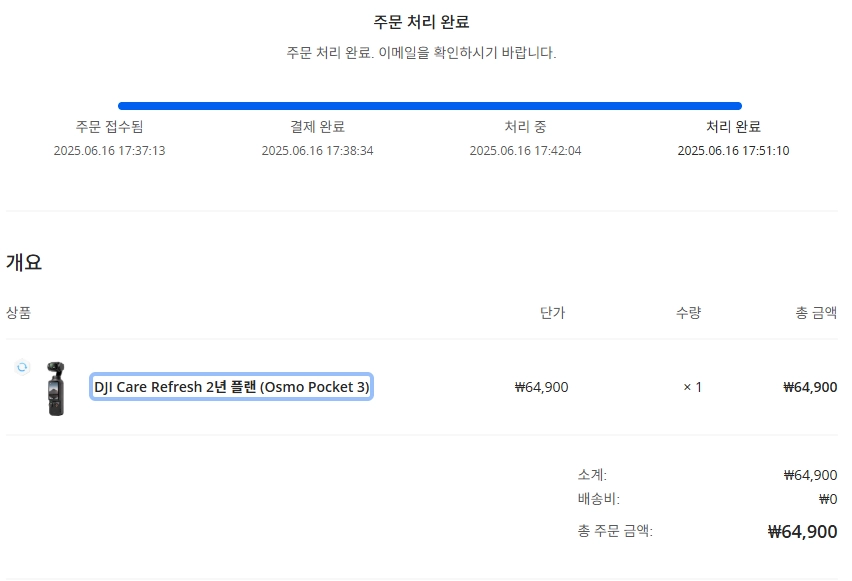Click the × 1 quantity value
The height and width of the screenshot is (581, 852).
tap(692, 387)
